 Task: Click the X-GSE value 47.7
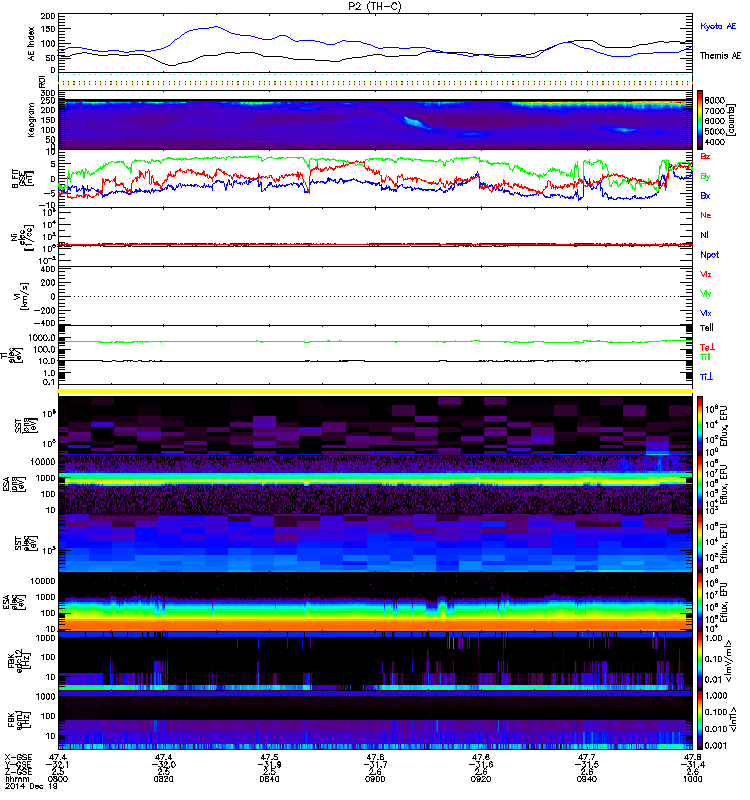(587, 758)
